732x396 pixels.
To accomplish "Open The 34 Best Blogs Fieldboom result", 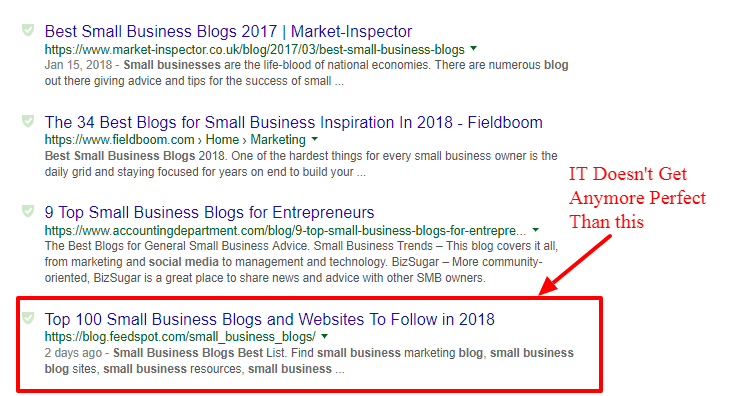I will (294, 122).
